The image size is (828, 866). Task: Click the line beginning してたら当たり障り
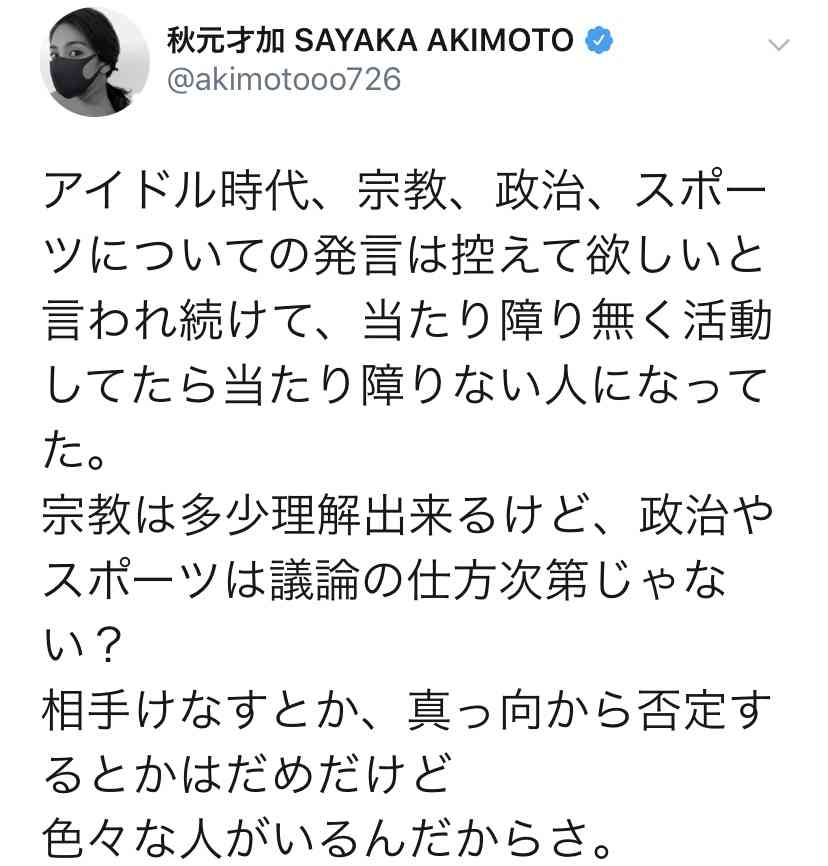(x=406, y=385)
